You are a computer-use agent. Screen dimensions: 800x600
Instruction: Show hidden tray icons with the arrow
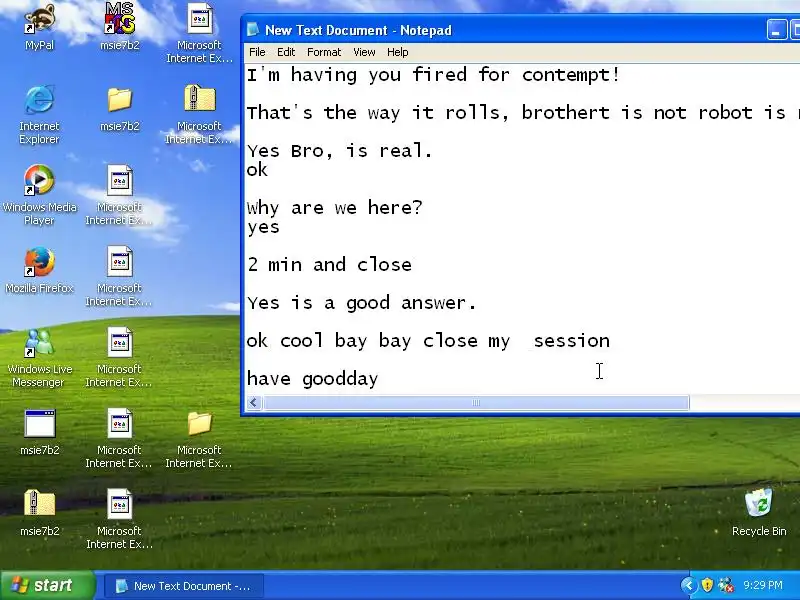pos(688,585)
